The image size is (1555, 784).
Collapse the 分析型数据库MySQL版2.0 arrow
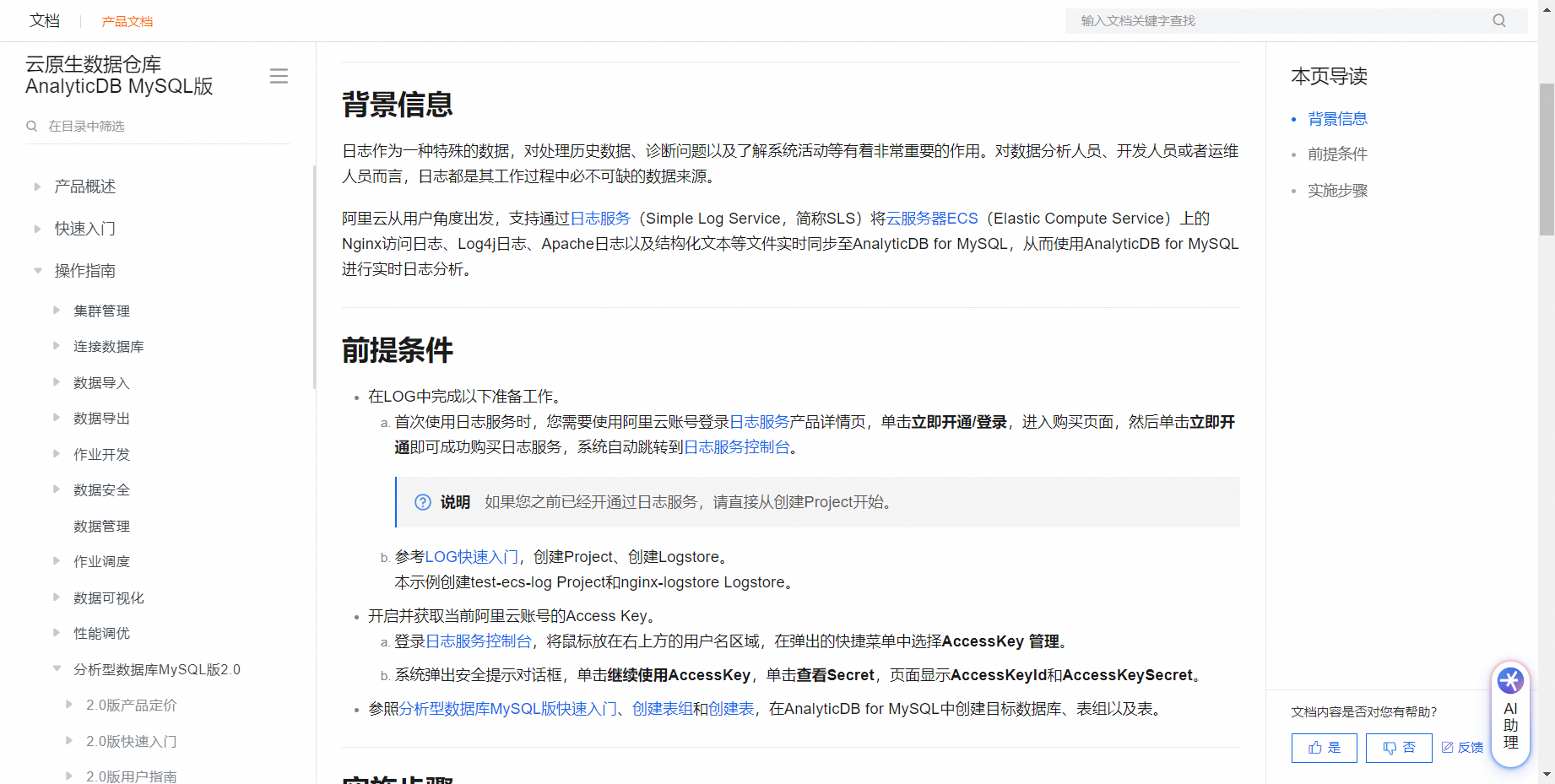(x=57, y=669)
